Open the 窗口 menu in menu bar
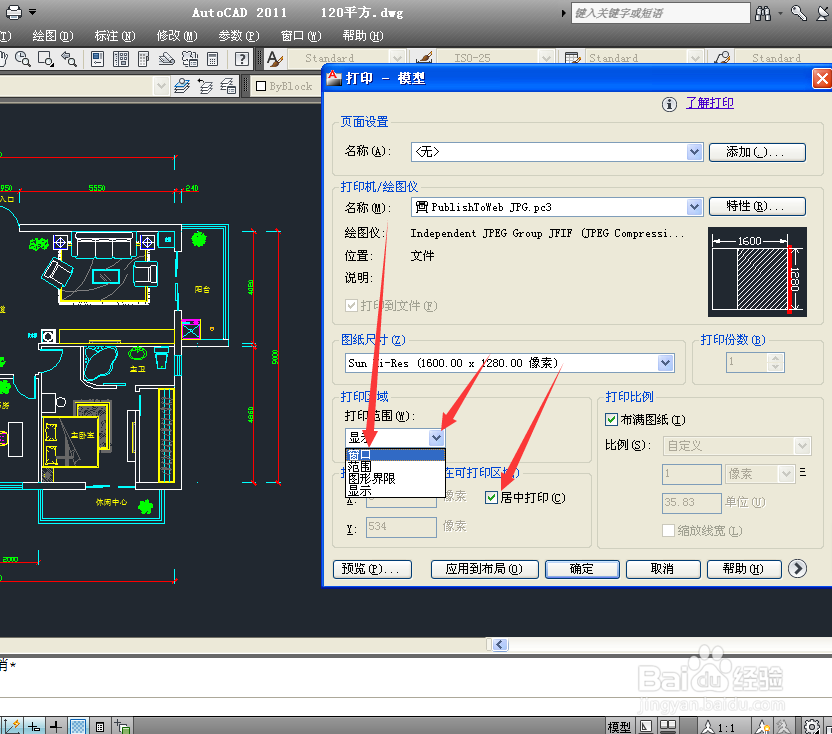The width and height of the screenshot is (832, 734). (x=301, y=36)
